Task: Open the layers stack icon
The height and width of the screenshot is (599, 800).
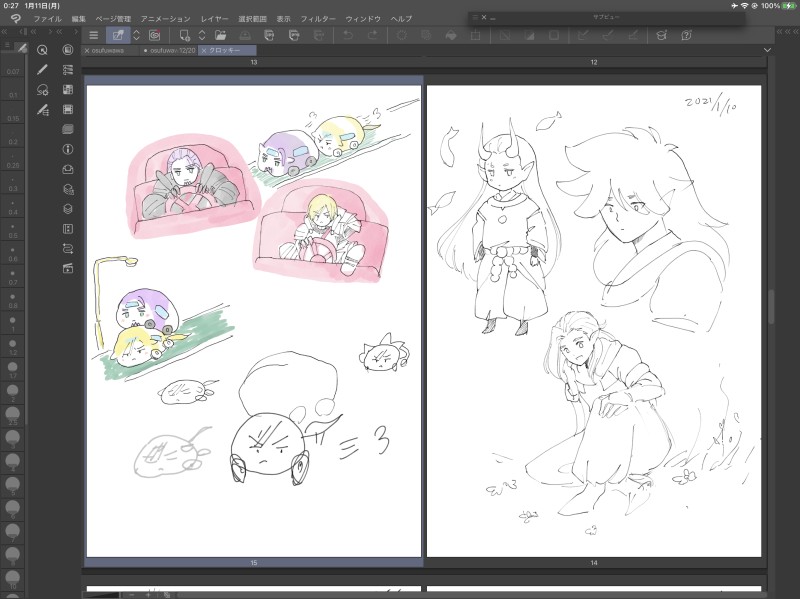Action: click(68, 209)
